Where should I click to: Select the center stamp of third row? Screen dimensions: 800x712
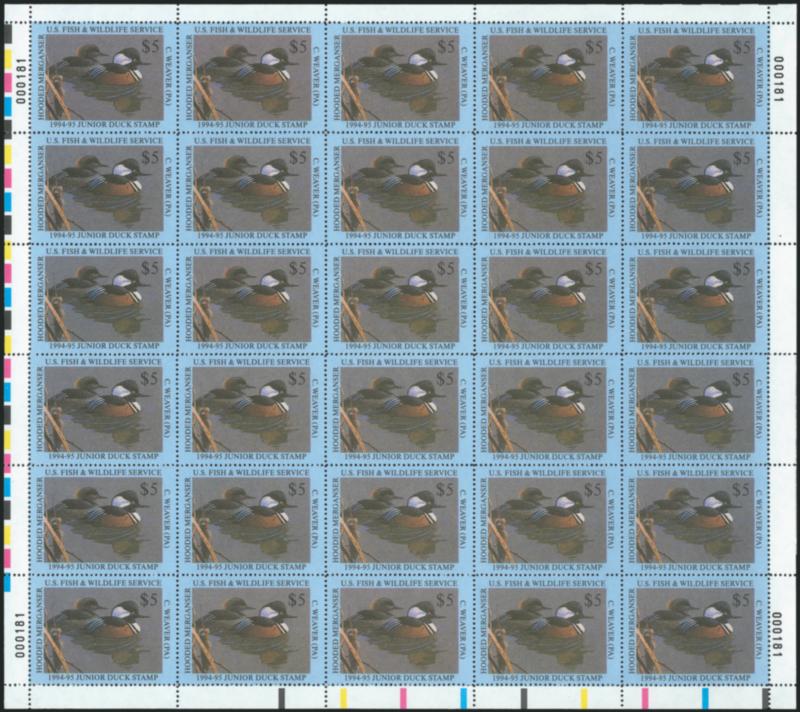pos(400,299)
